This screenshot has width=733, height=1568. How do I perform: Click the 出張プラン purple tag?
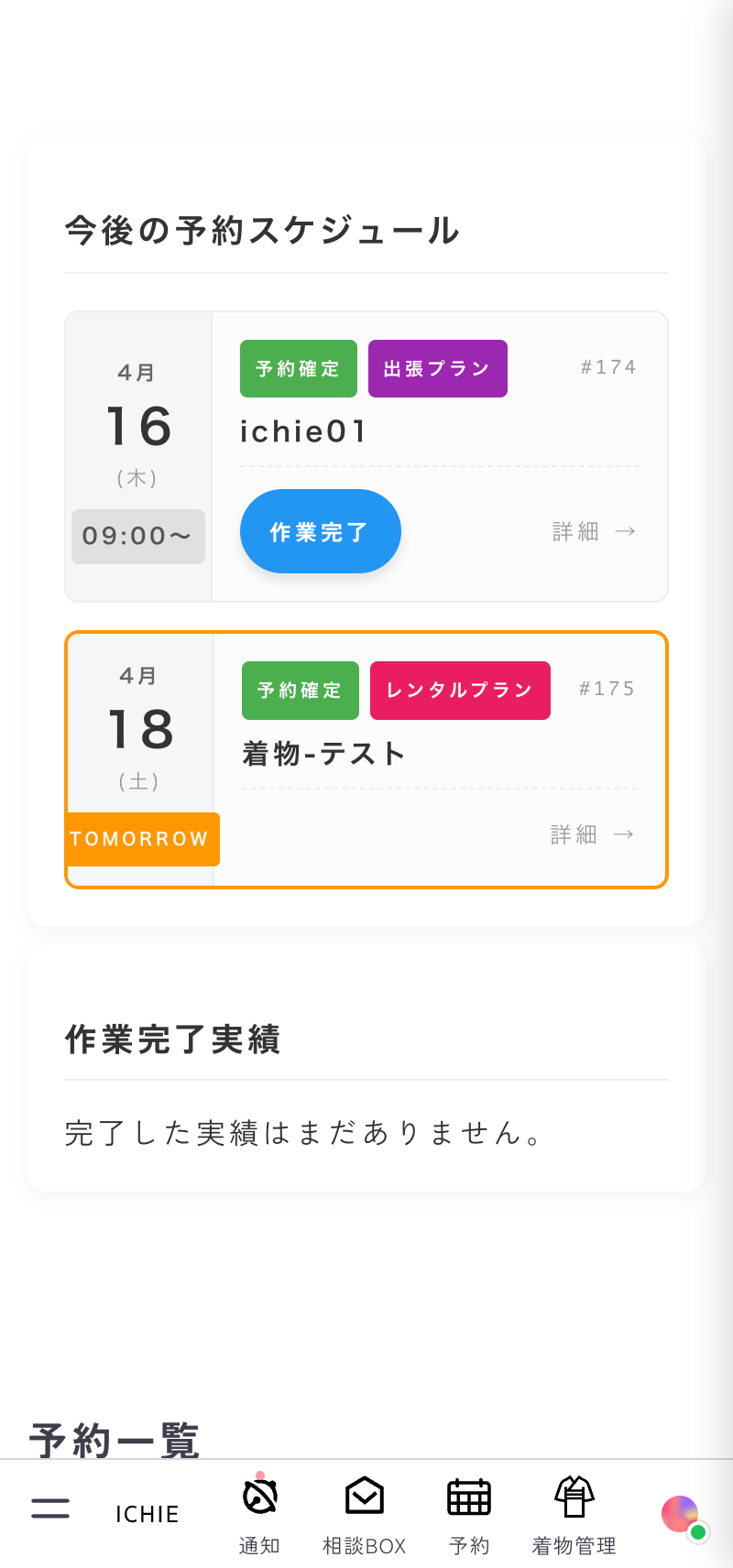pos(437,369)
